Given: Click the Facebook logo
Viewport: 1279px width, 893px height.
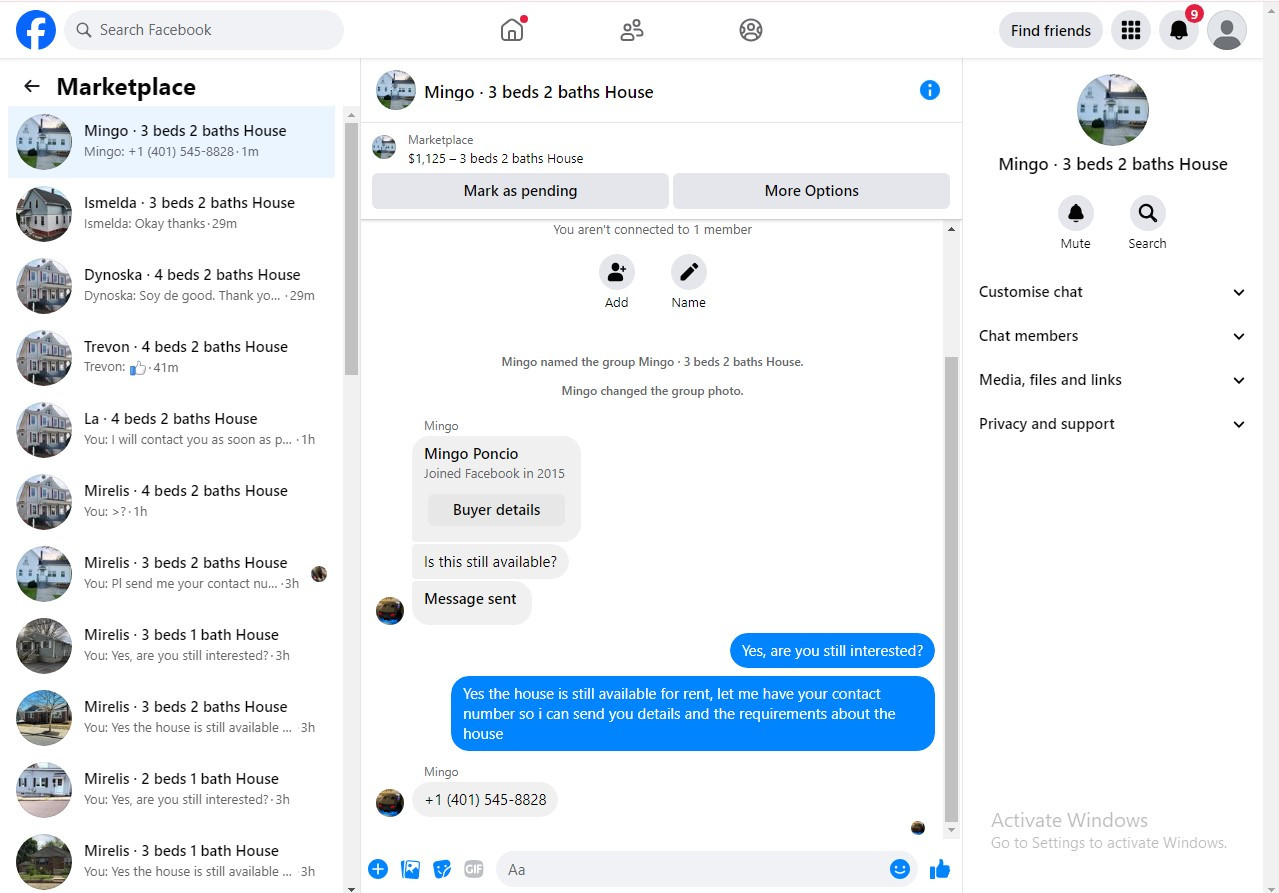Looking at the screenshot, I should 36,30.
